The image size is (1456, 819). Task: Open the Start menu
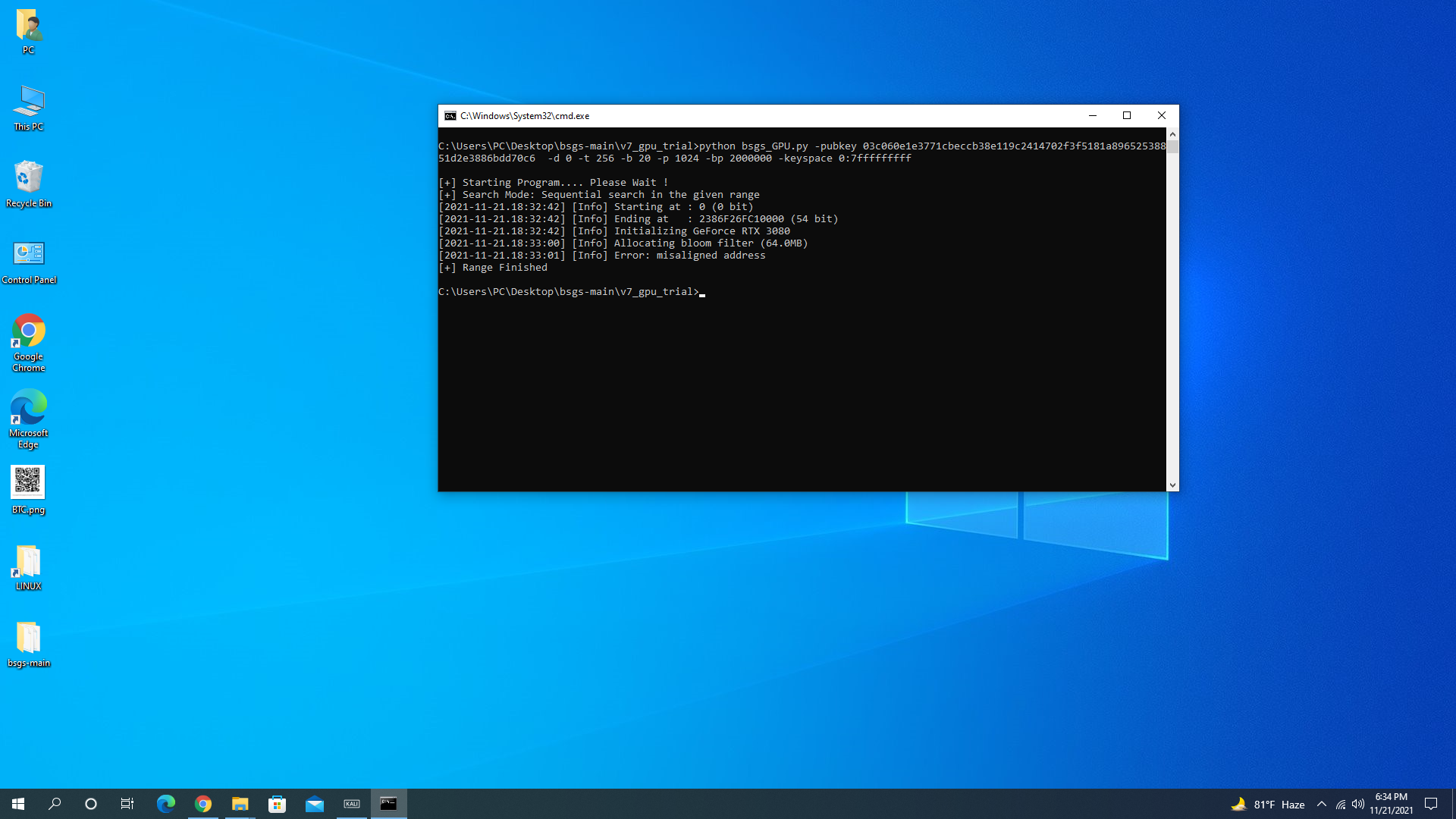tap(17, 803)
